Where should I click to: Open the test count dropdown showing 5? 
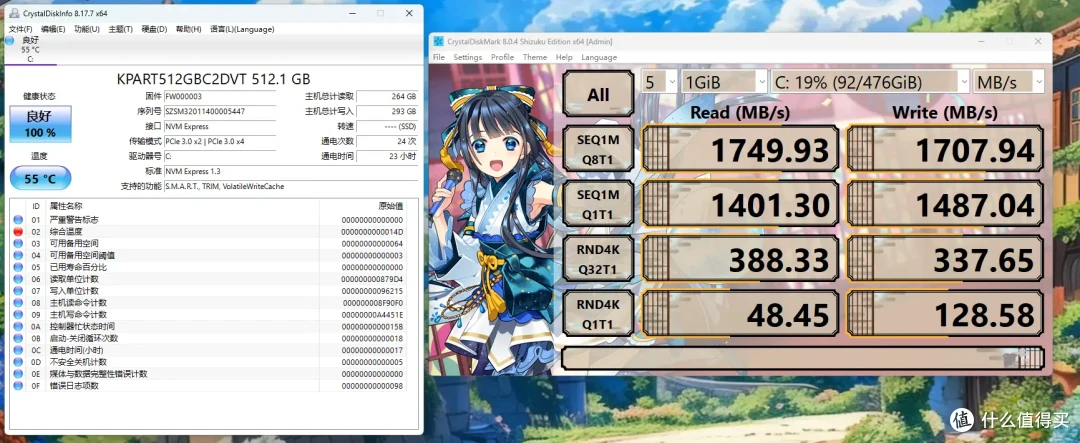pyautogui.click(x=659, y=82)
